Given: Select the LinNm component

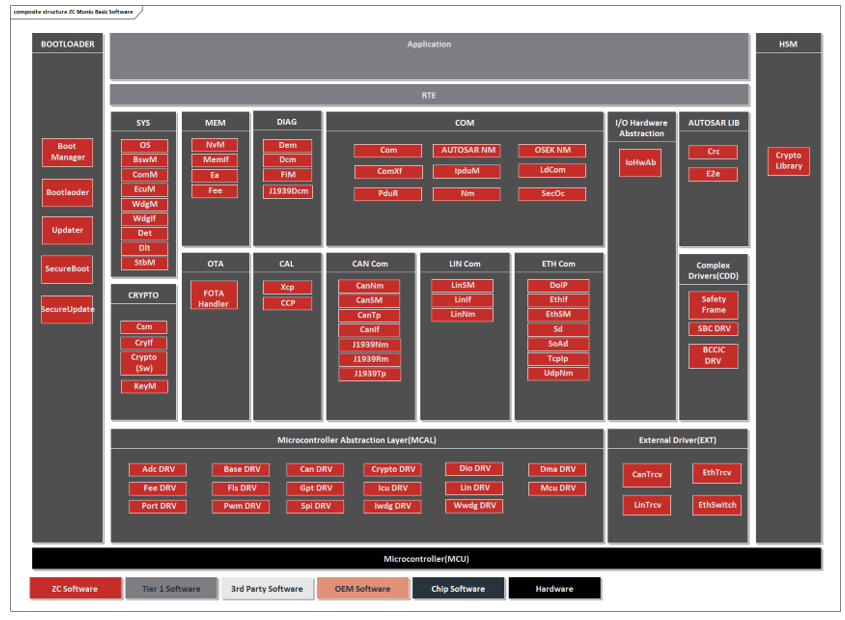Looking at the screenshot, I should [462, 314].
